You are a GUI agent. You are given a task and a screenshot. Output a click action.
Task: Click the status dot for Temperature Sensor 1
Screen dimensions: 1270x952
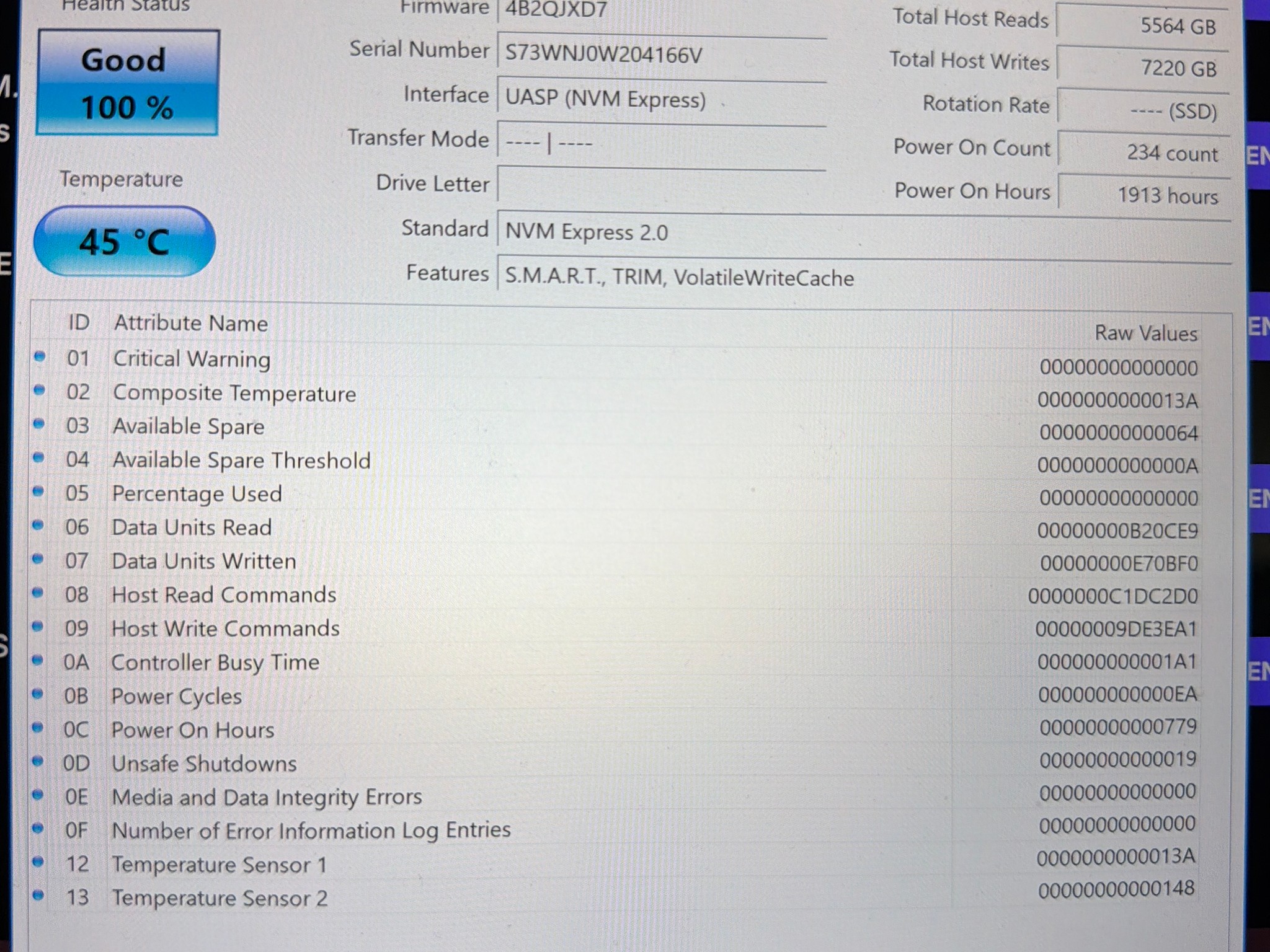[38, 861]
